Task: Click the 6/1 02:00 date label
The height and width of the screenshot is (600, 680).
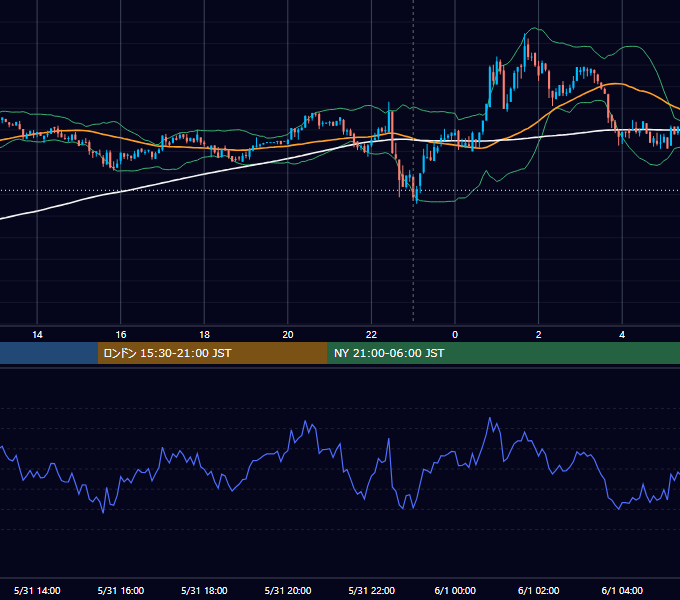Action: point(539,590)
